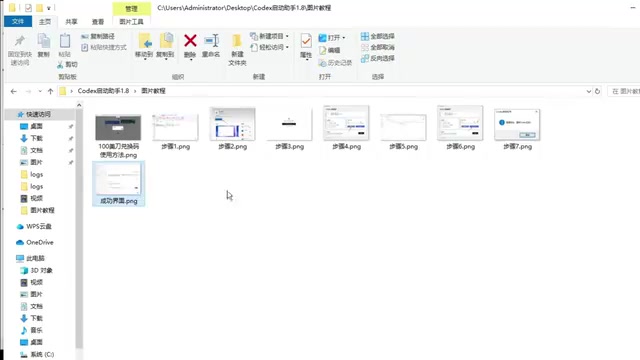Open 3D Objects under This PC

(37, 271)
